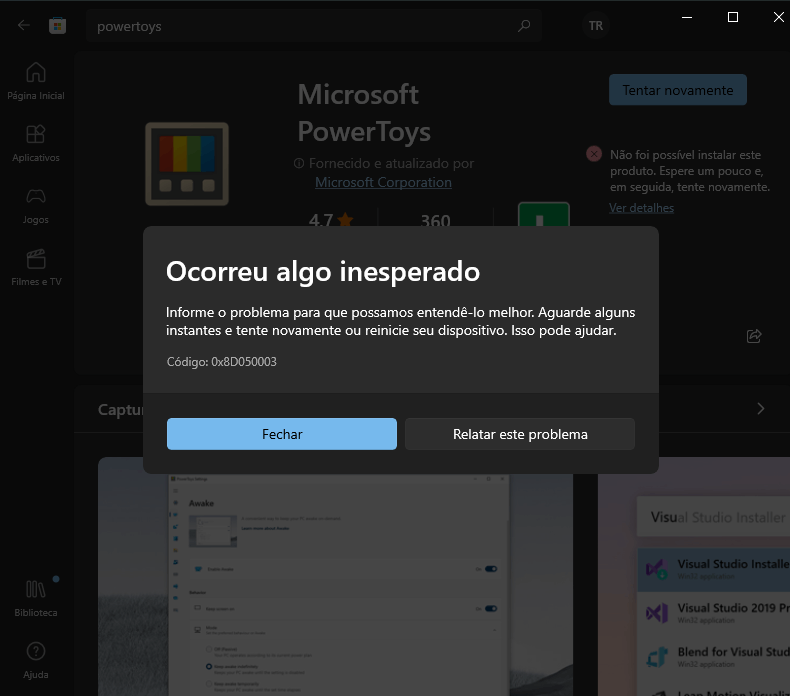Open the Microsoft Corporation publisher link
The image size is (790, 696).
383,182
